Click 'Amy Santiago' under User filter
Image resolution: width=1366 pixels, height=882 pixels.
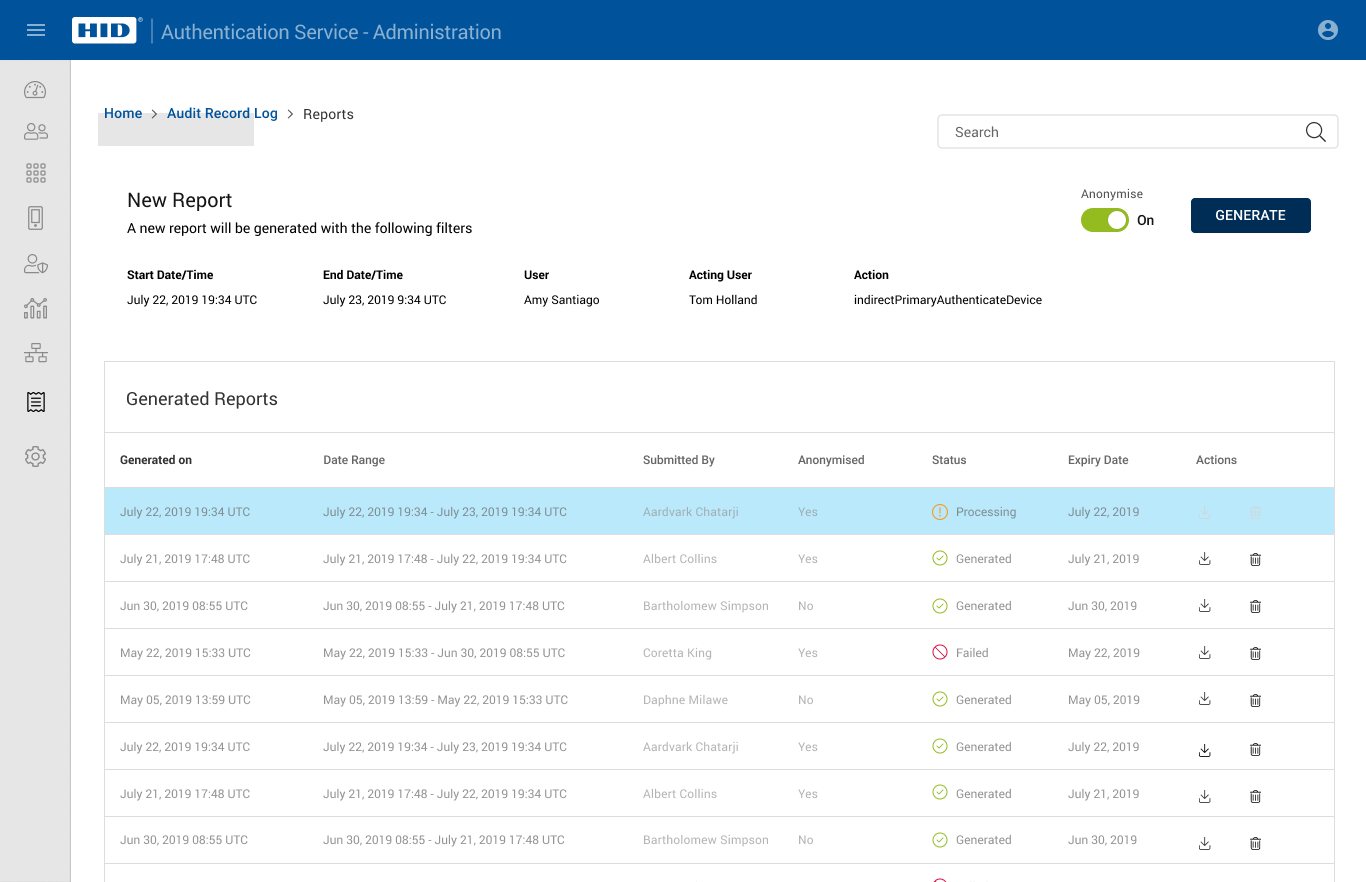click(x=562, y=300)
